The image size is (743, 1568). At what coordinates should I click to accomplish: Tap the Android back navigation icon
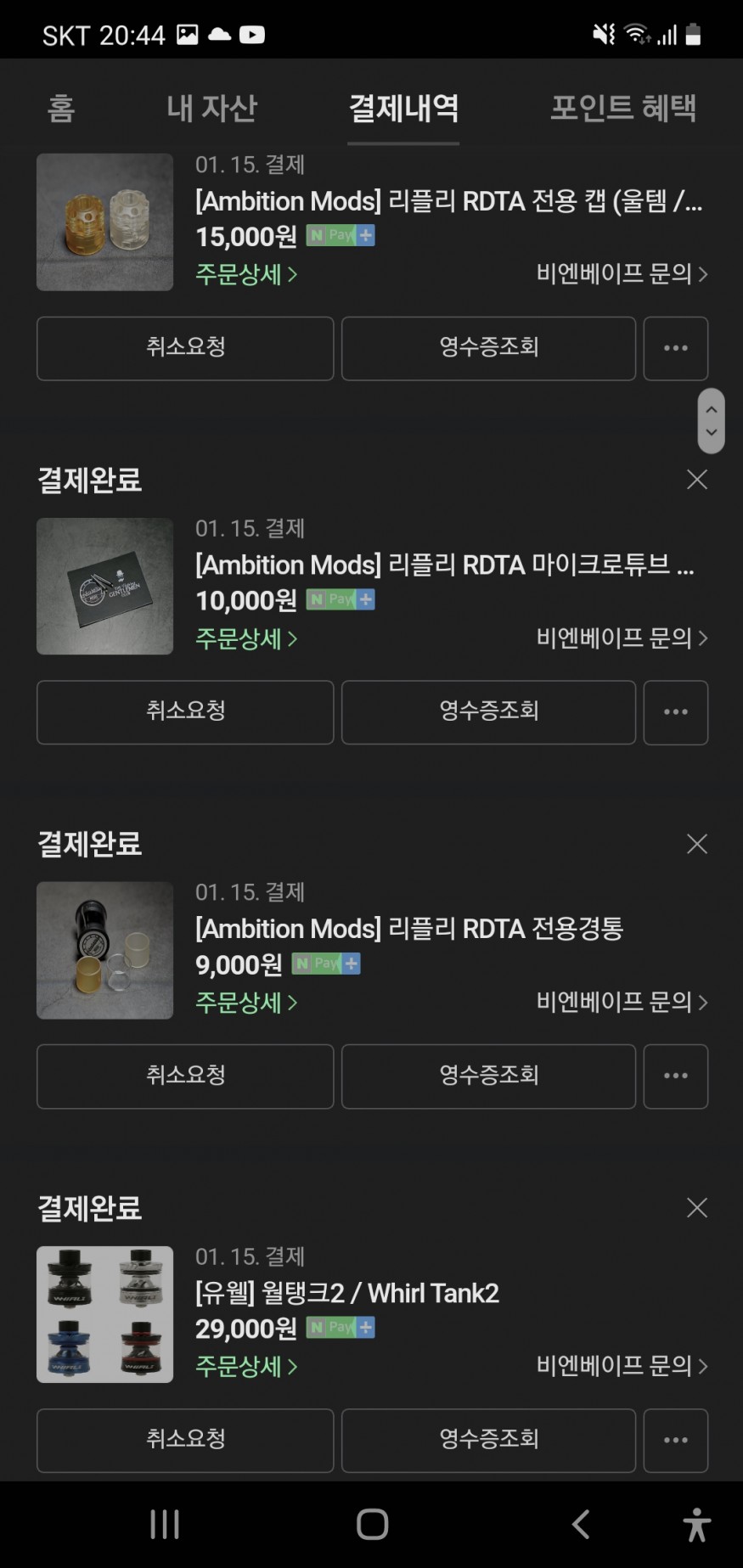pyautogui.click(x=581, y=1524)
